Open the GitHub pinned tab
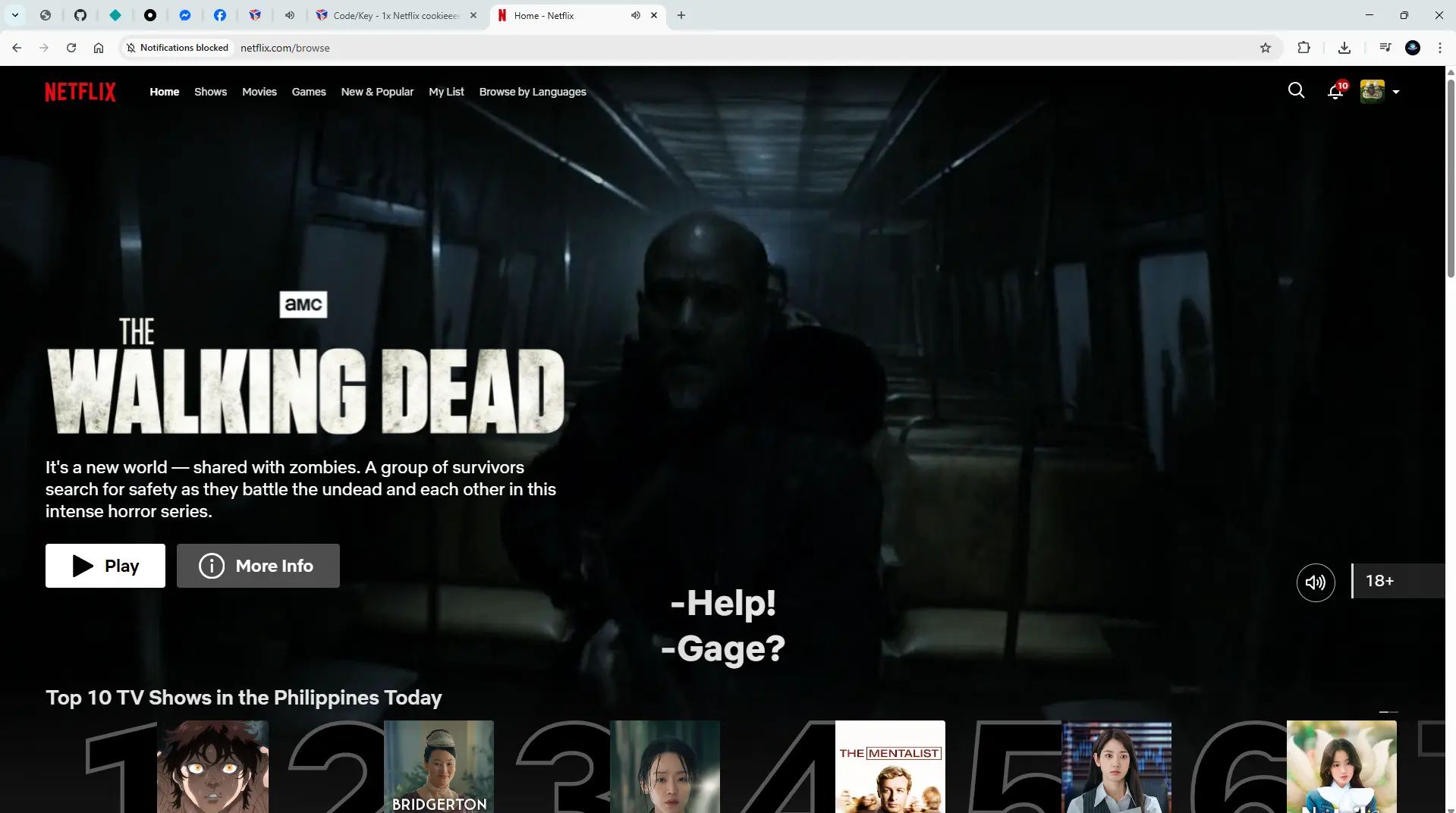 click(80, 15)
